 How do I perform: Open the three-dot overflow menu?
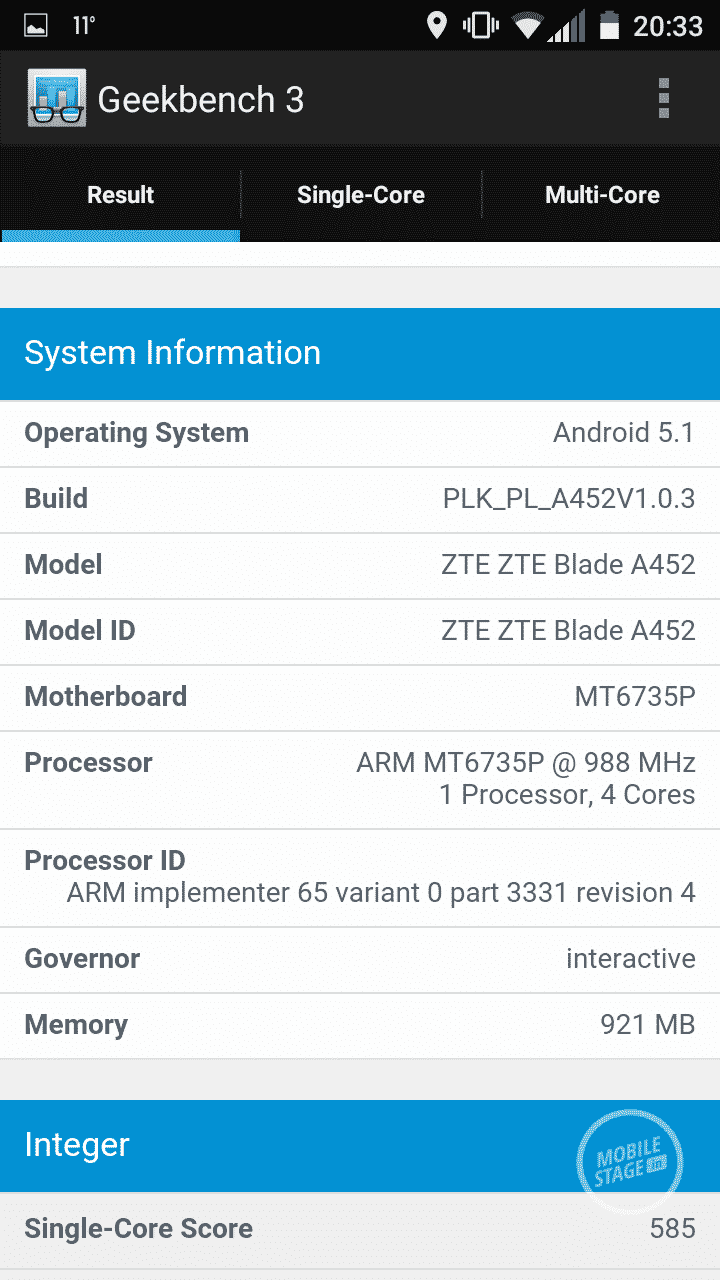pos(663,99)
